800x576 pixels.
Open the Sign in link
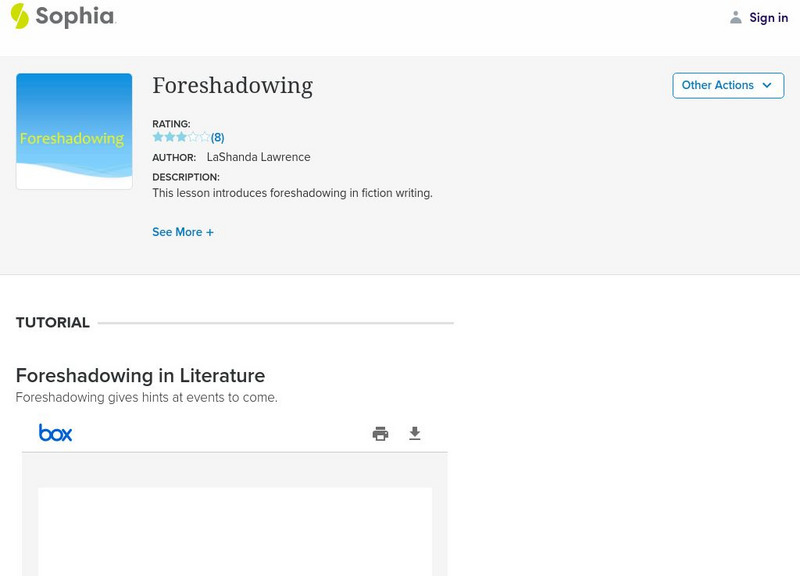[768, 17]
